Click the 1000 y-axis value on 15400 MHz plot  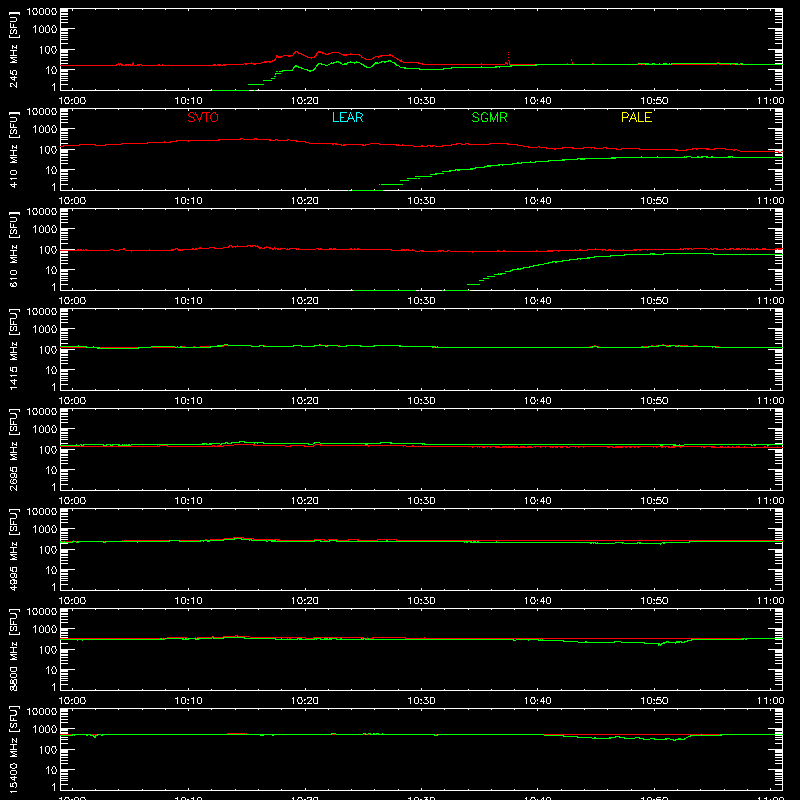coord(45,730)
